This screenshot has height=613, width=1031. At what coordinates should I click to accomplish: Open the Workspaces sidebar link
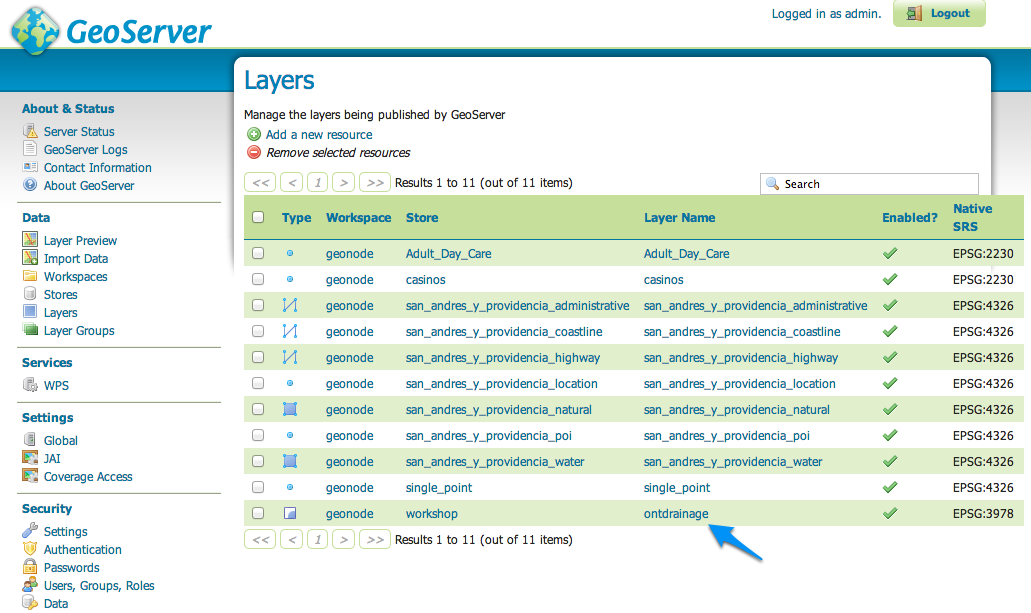pos(76,277)
